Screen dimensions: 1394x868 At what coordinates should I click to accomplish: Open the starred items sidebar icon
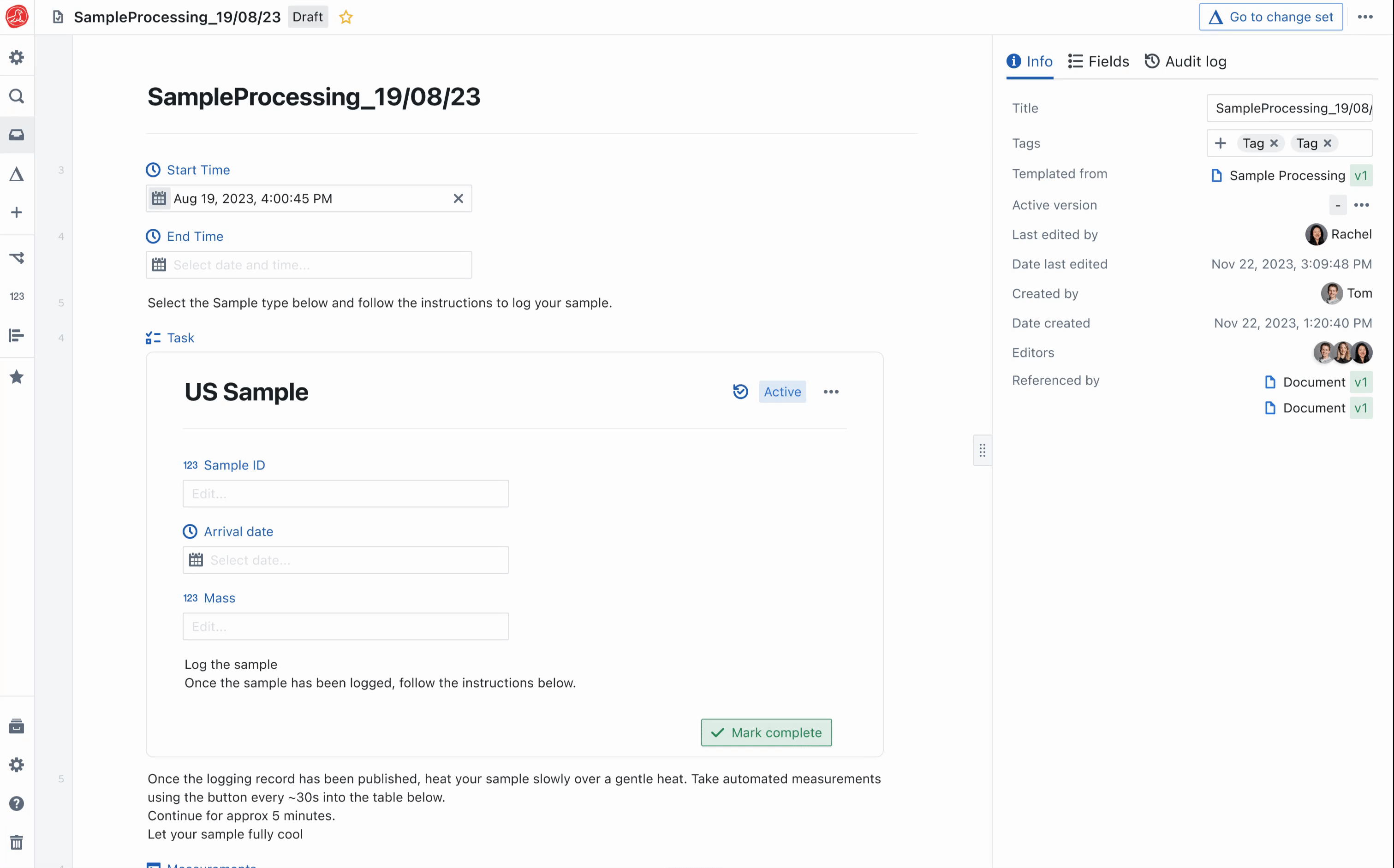click(x=17, y=377)
